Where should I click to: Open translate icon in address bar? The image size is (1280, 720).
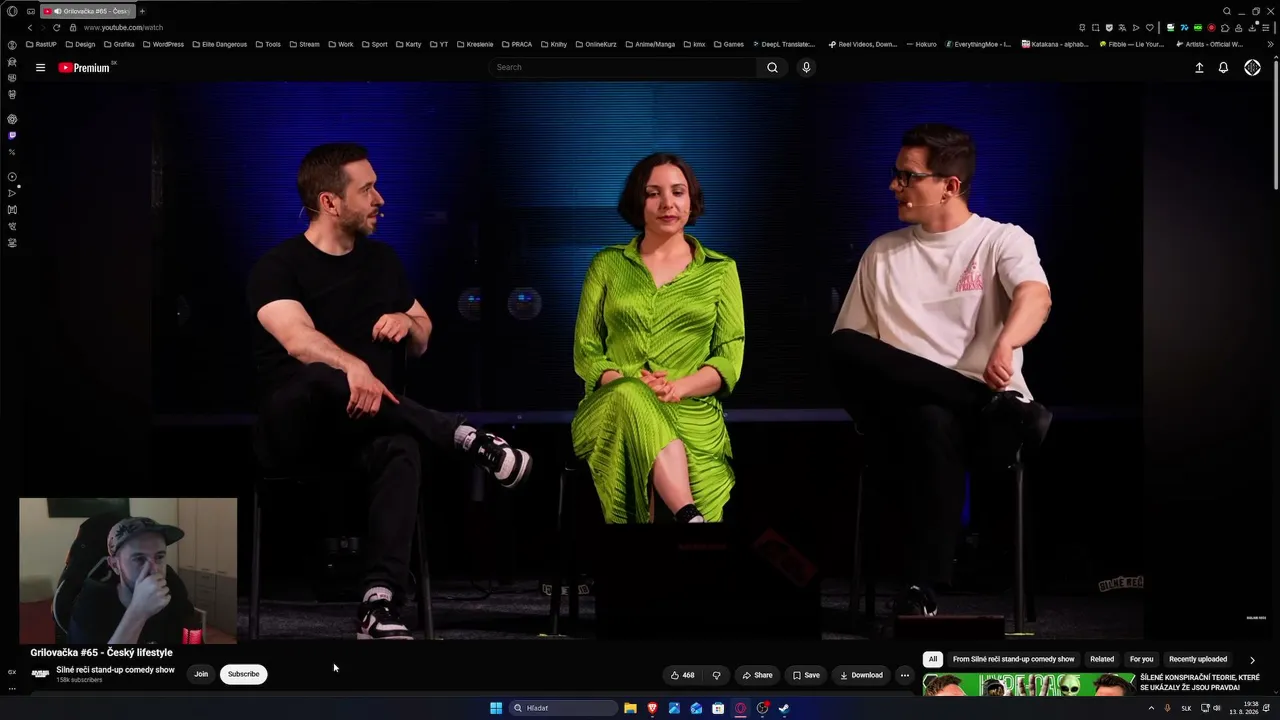tap(1123, 27)
